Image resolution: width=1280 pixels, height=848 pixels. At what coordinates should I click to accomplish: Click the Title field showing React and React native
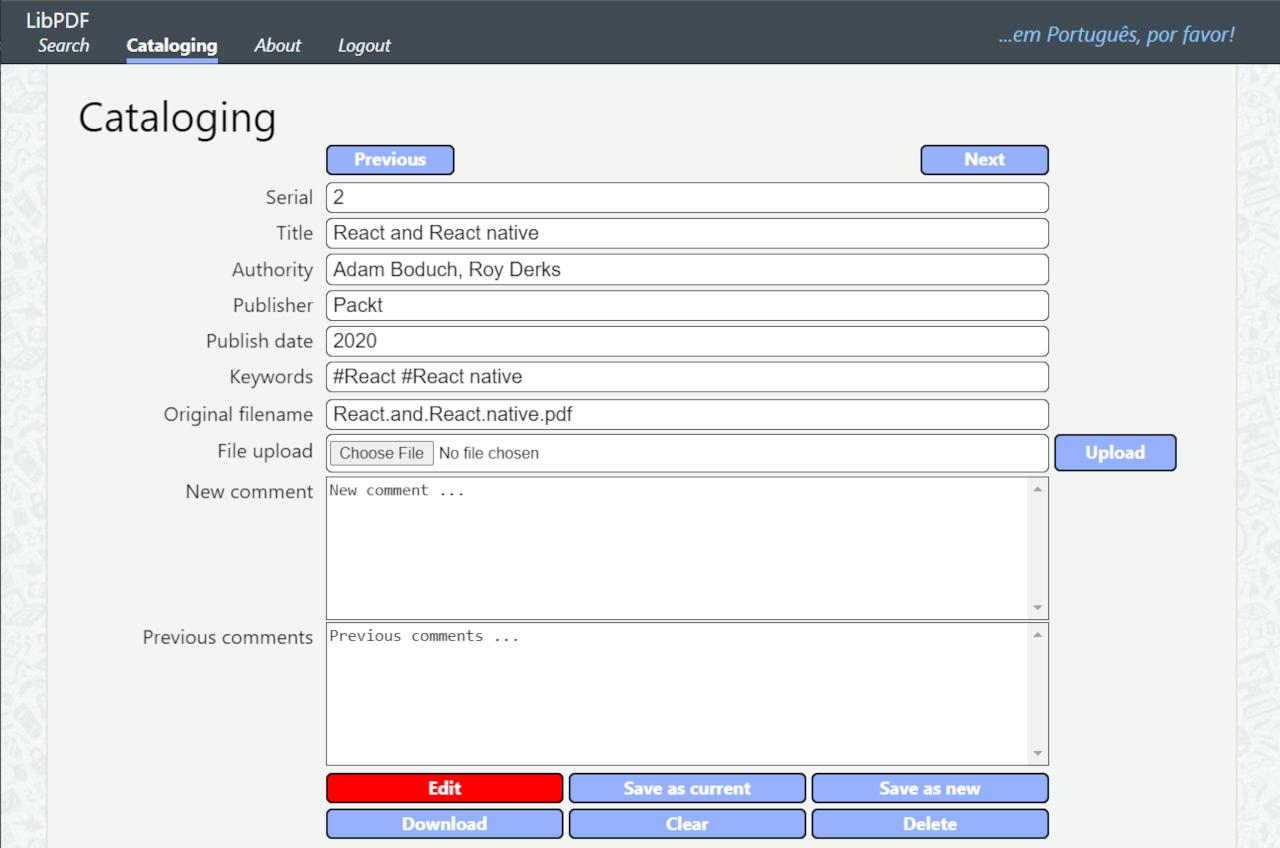(x=687, y=233)
